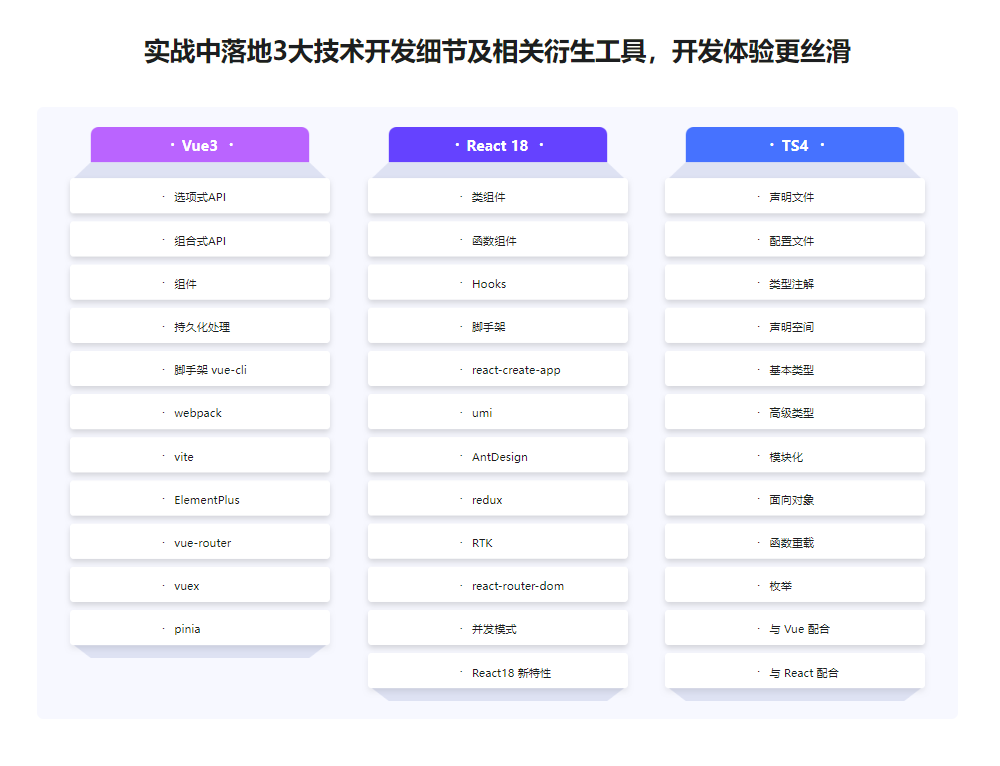1000x766 pixels.
Task: Click the 组合式API item
Action: 199,239
